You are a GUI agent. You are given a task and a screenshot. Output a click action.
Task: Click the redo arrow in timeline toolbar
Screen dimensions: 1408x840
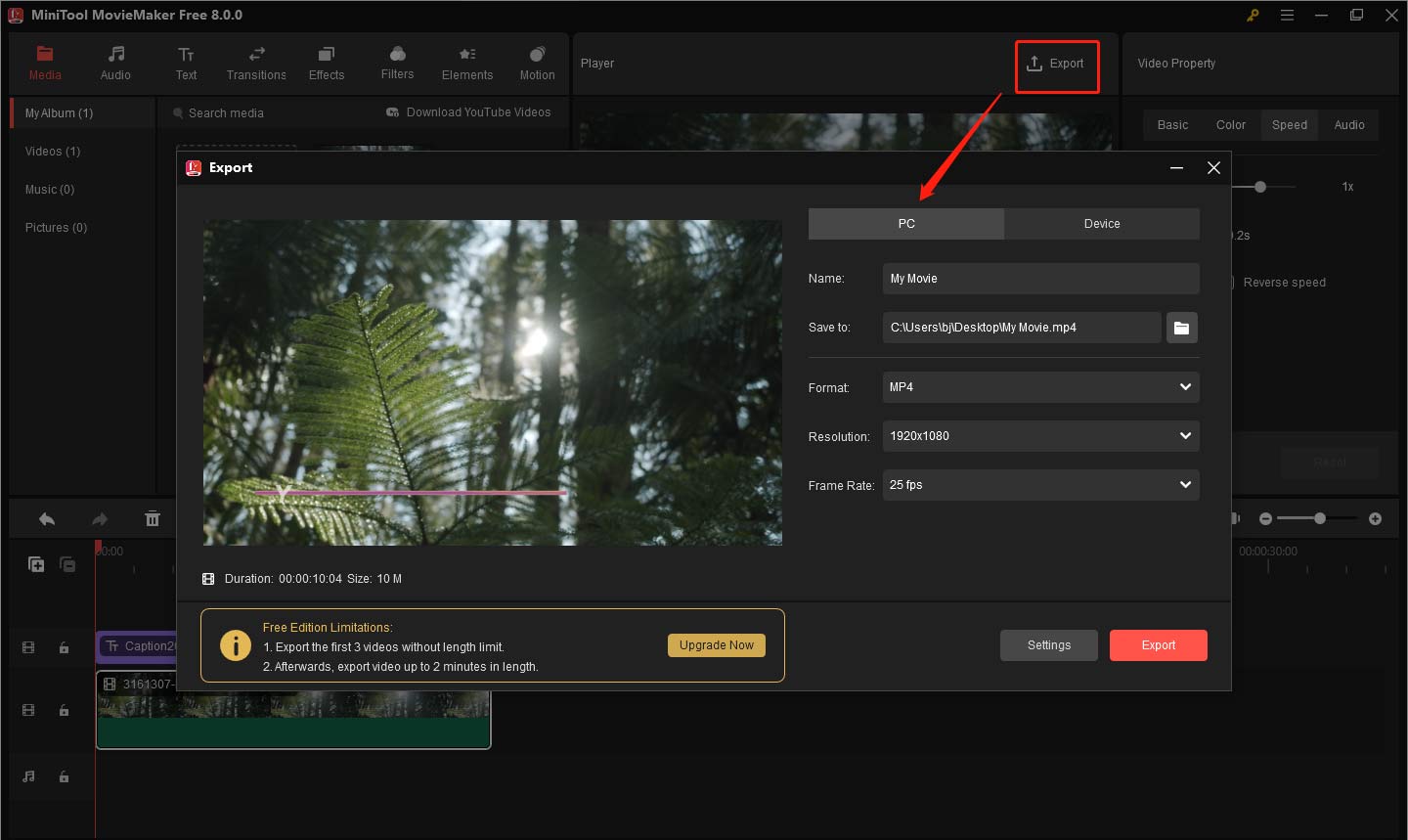point(99,519)
